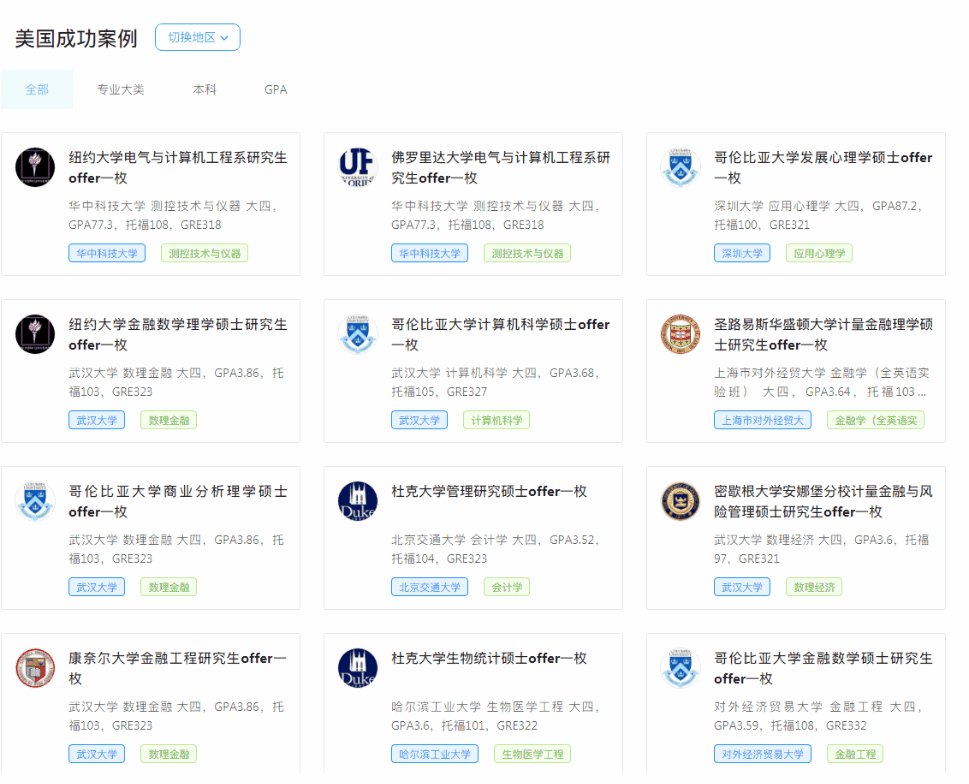Click the Washington University in St. Louis crest
This screenshot has height=784, width=969.
click(681, 334)
